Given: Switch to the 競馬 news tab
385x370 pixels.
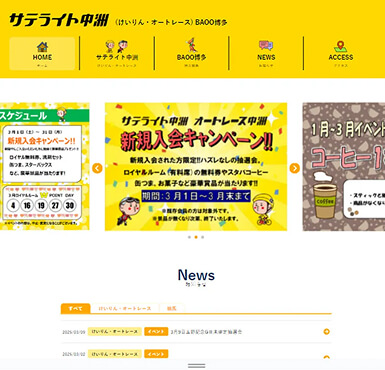Looking at the screenshot, I should [x=171, y=309].
